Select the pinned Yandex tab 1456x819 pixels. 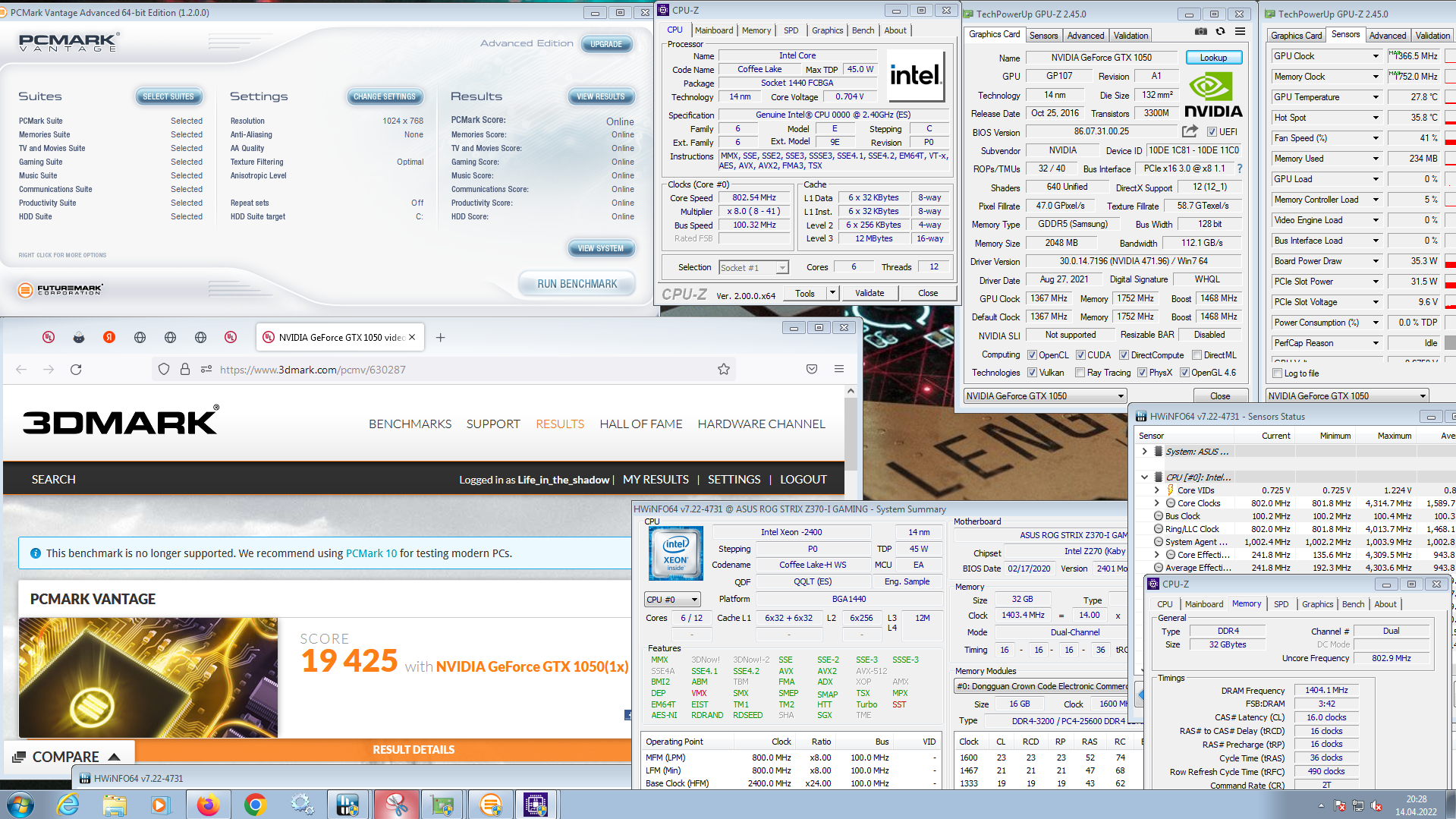(109, 338)
